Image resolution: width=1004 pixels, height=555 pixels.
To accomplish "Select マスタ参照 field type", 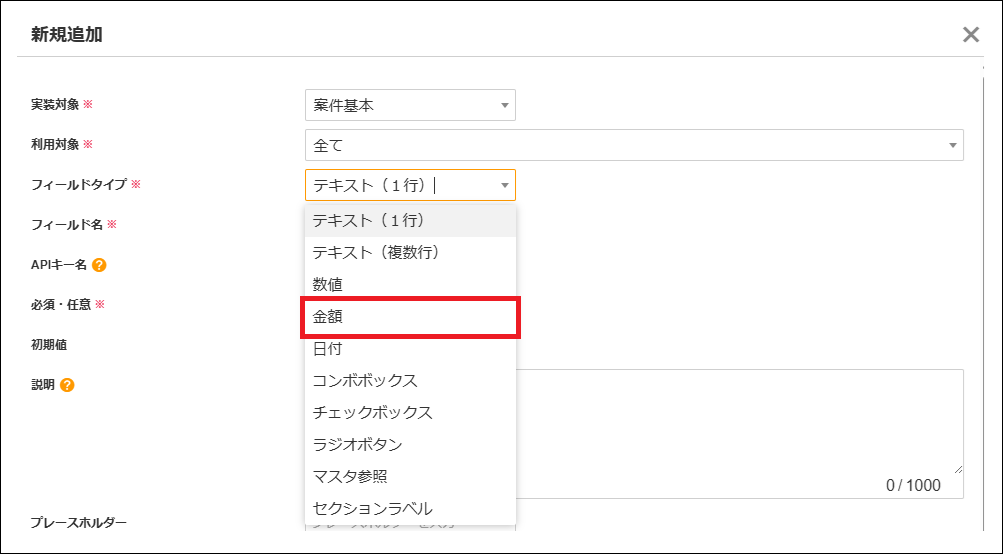I will (x=410, y=476).
